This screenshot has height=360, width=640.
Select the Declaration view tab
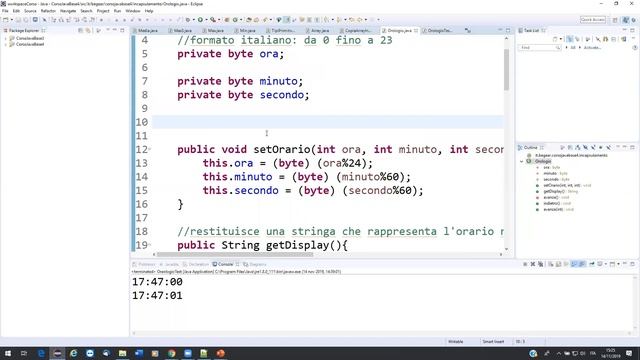196,264
